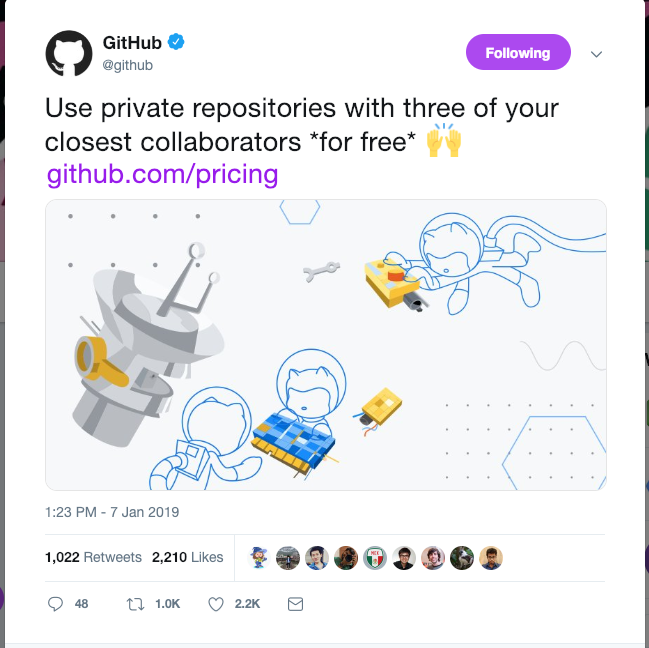649x648 pixels.
Task: Open the astronaut Octocats illustration image
Action: coord(326,345)
